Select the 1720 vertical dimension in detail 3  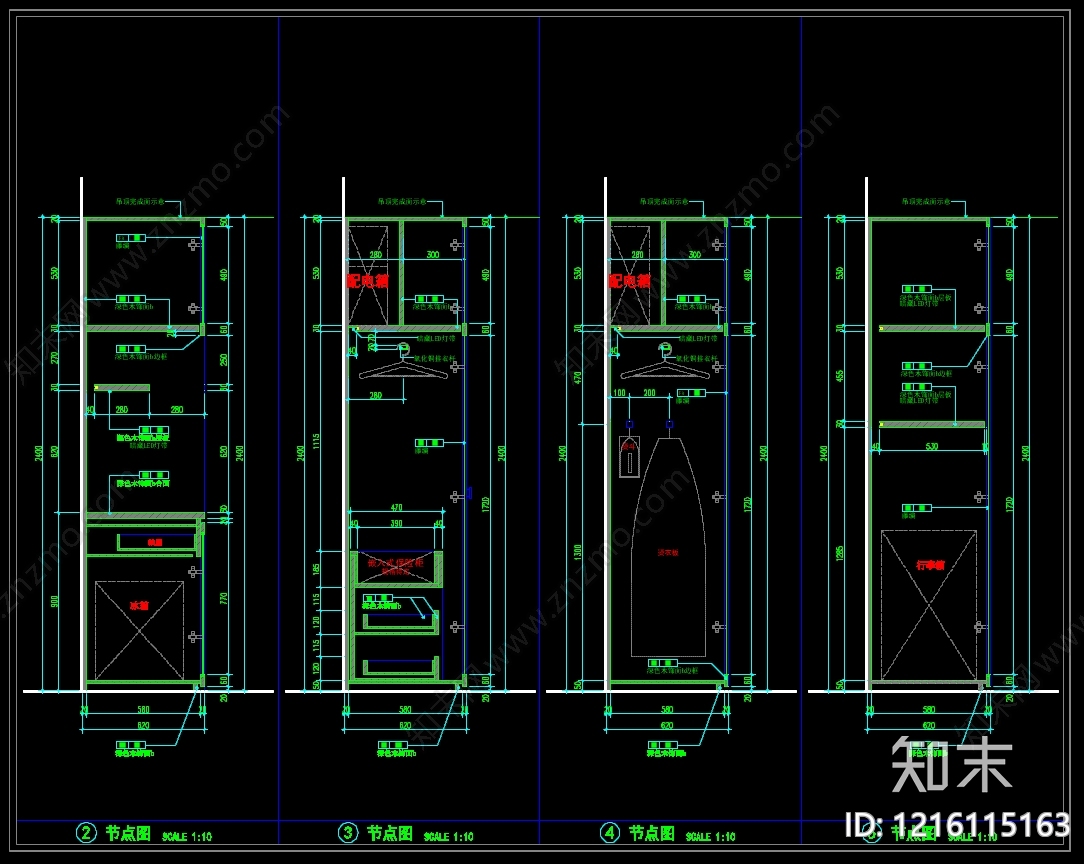point(485,505)
